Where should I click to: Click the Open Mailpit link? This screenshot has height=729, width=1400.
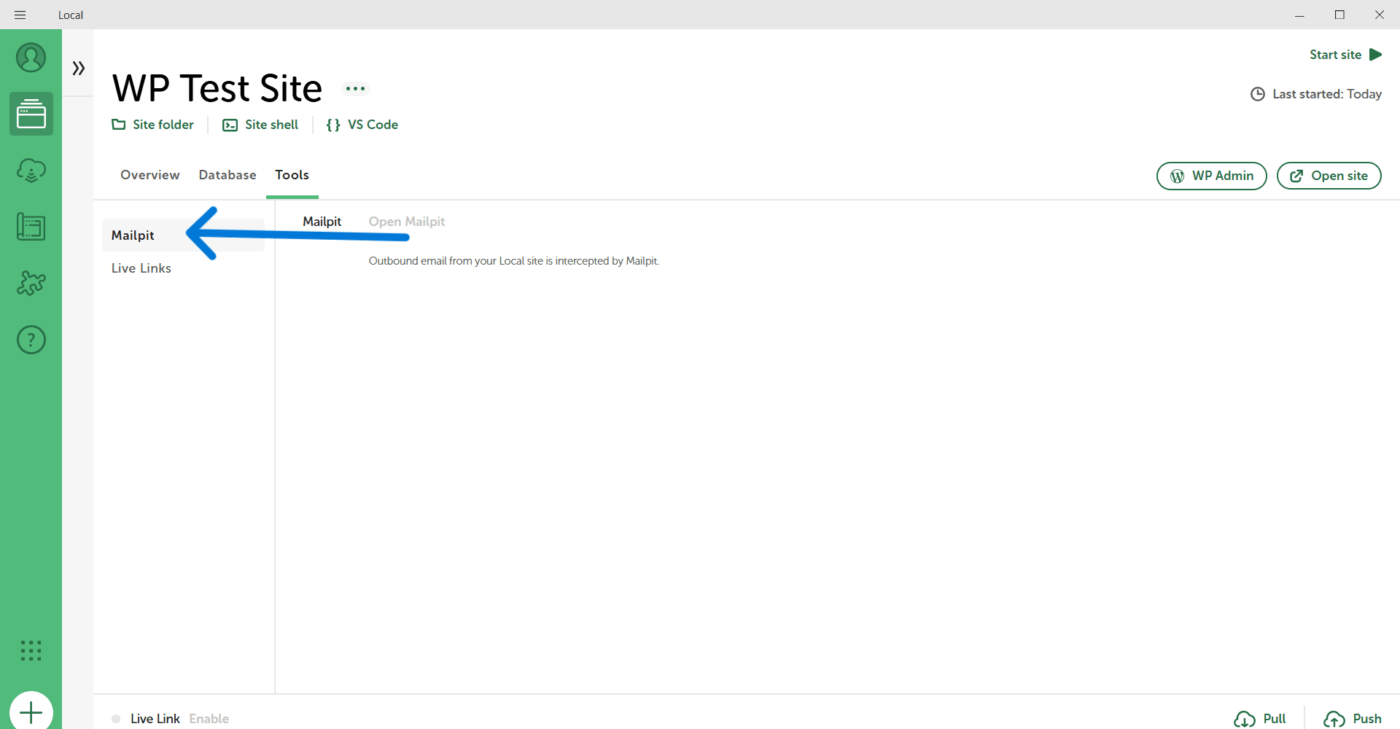(x=407, y=222)
